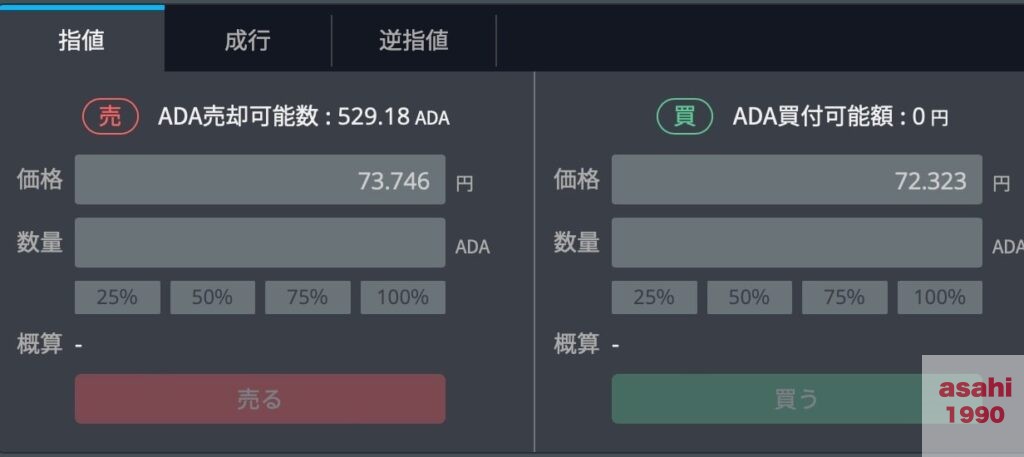Screen dimensions: 1024x457
Task: Edit the sell price field showing 73.746
Action: tap(260, 180)
